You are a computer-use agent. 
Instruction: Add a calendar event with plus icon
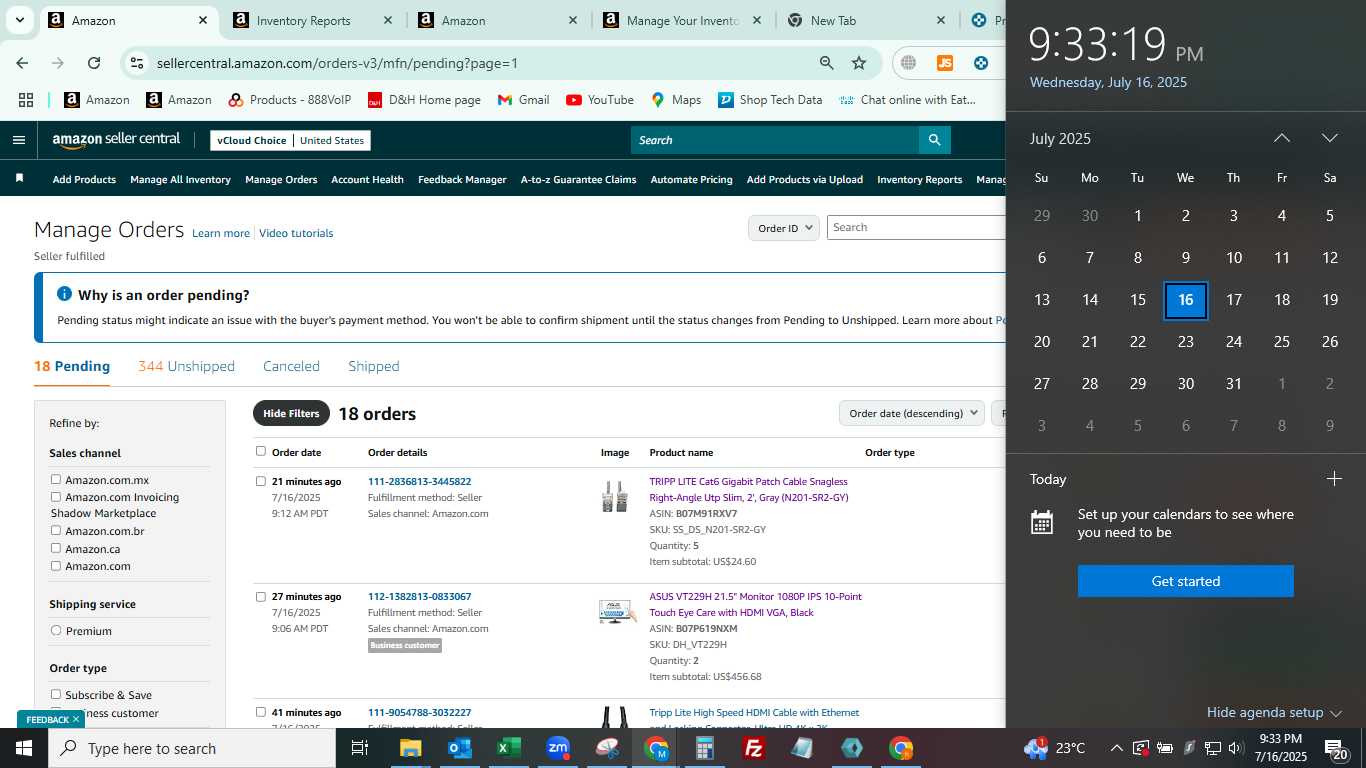1334,479
